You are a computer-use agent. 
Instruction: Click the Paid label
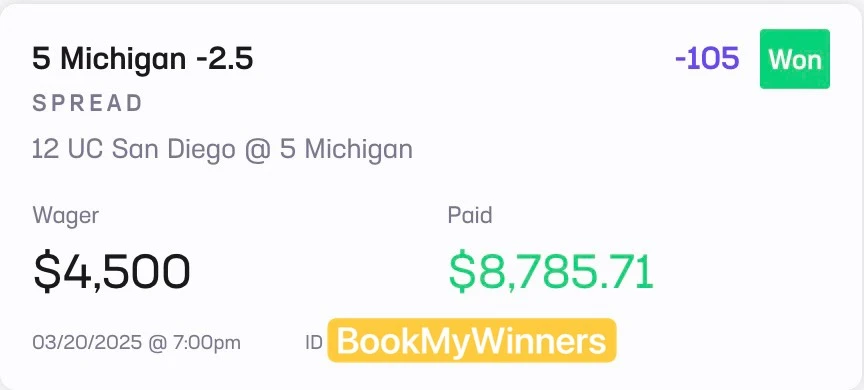click(470, 215)
